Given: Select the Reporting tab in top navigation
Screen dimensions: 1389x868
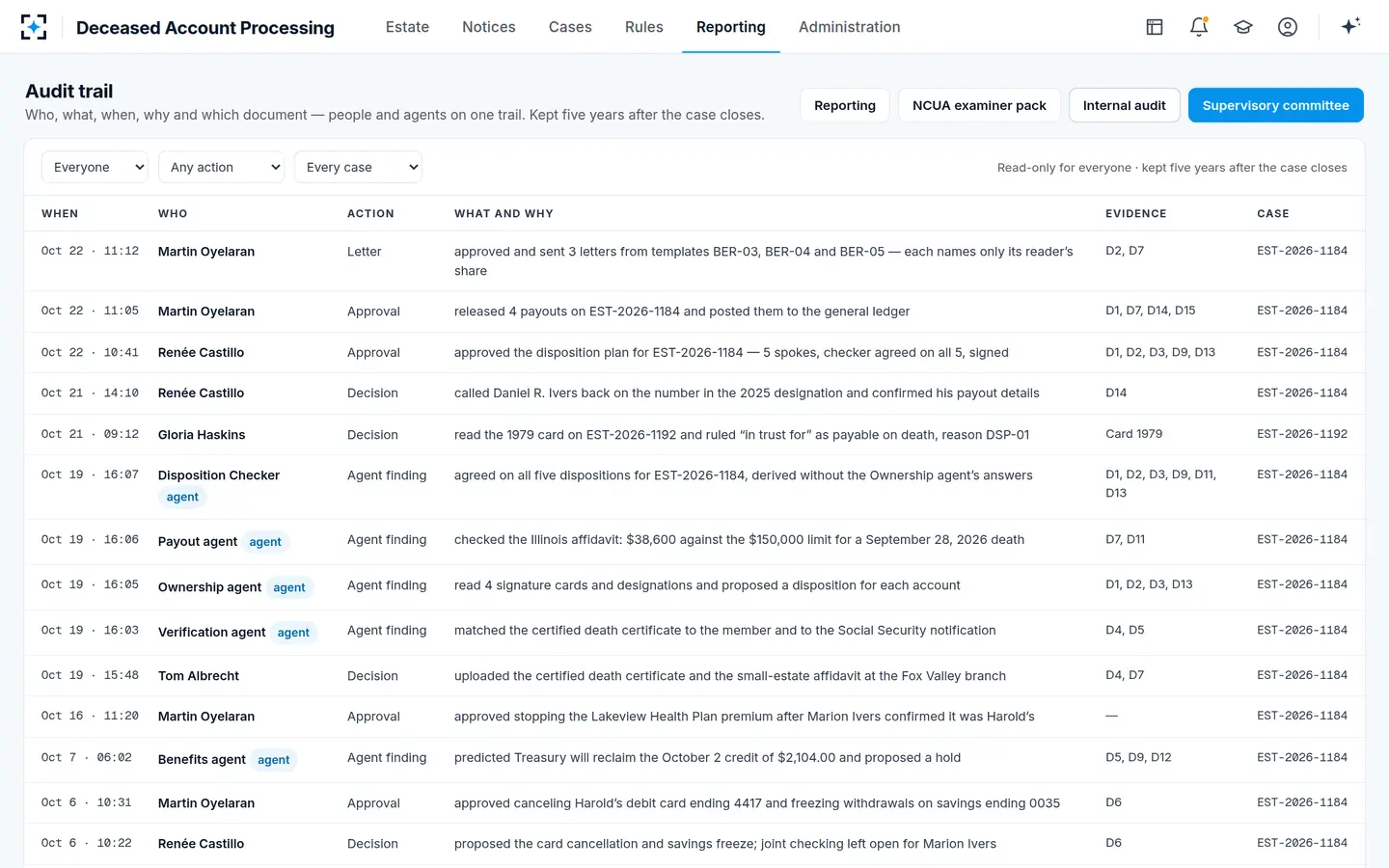Looking at the screenshot, I should click(731, 27).
